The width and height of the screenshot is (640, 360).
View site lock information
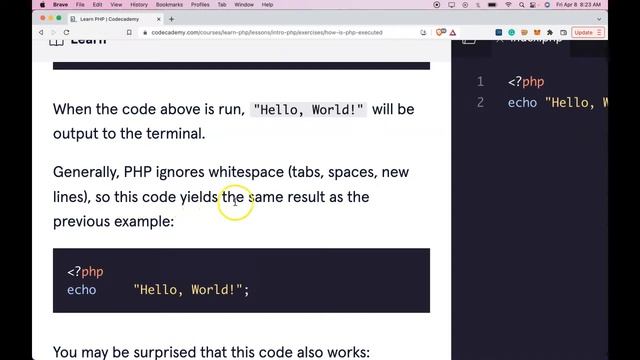tap(145, 33)
